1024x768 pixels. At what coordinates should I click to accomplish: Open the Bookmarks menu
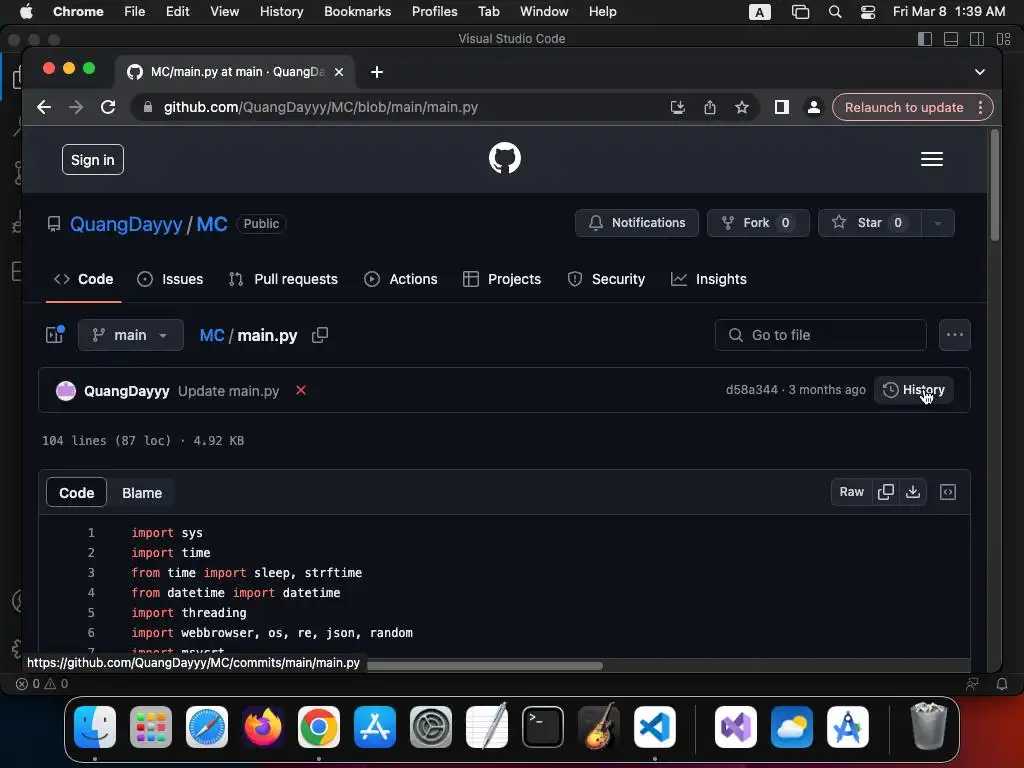[x=357, y=12]
